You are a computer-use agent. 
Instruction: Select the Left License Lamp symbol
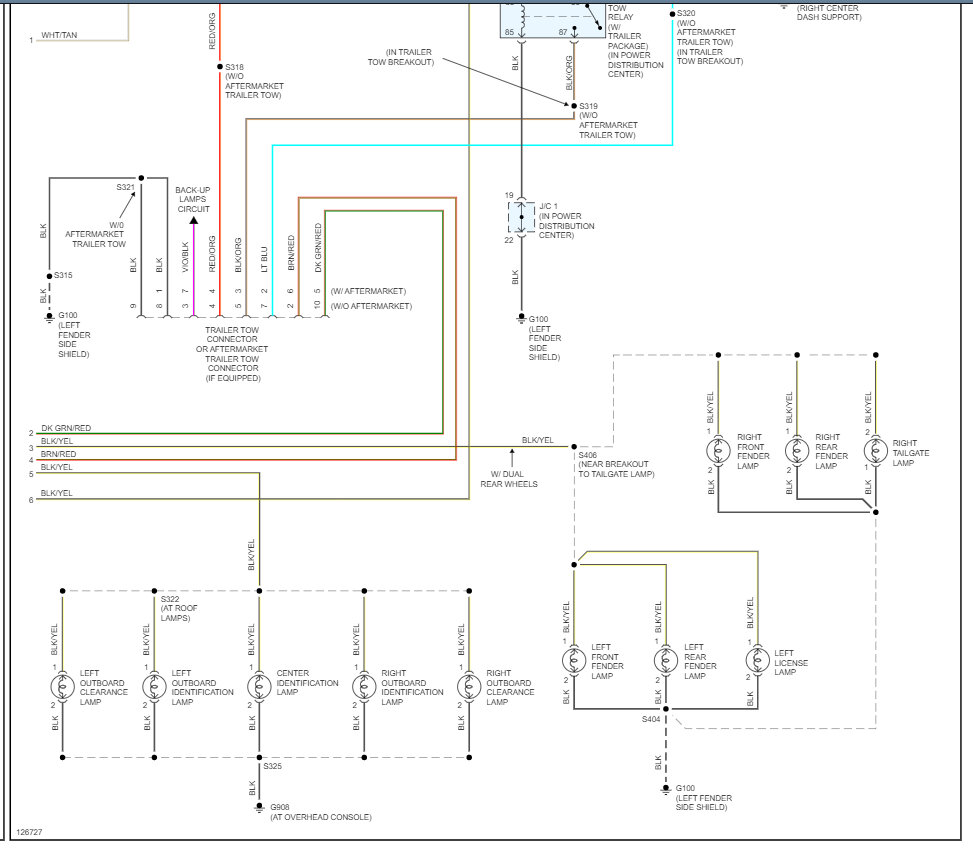click(758, 660)
